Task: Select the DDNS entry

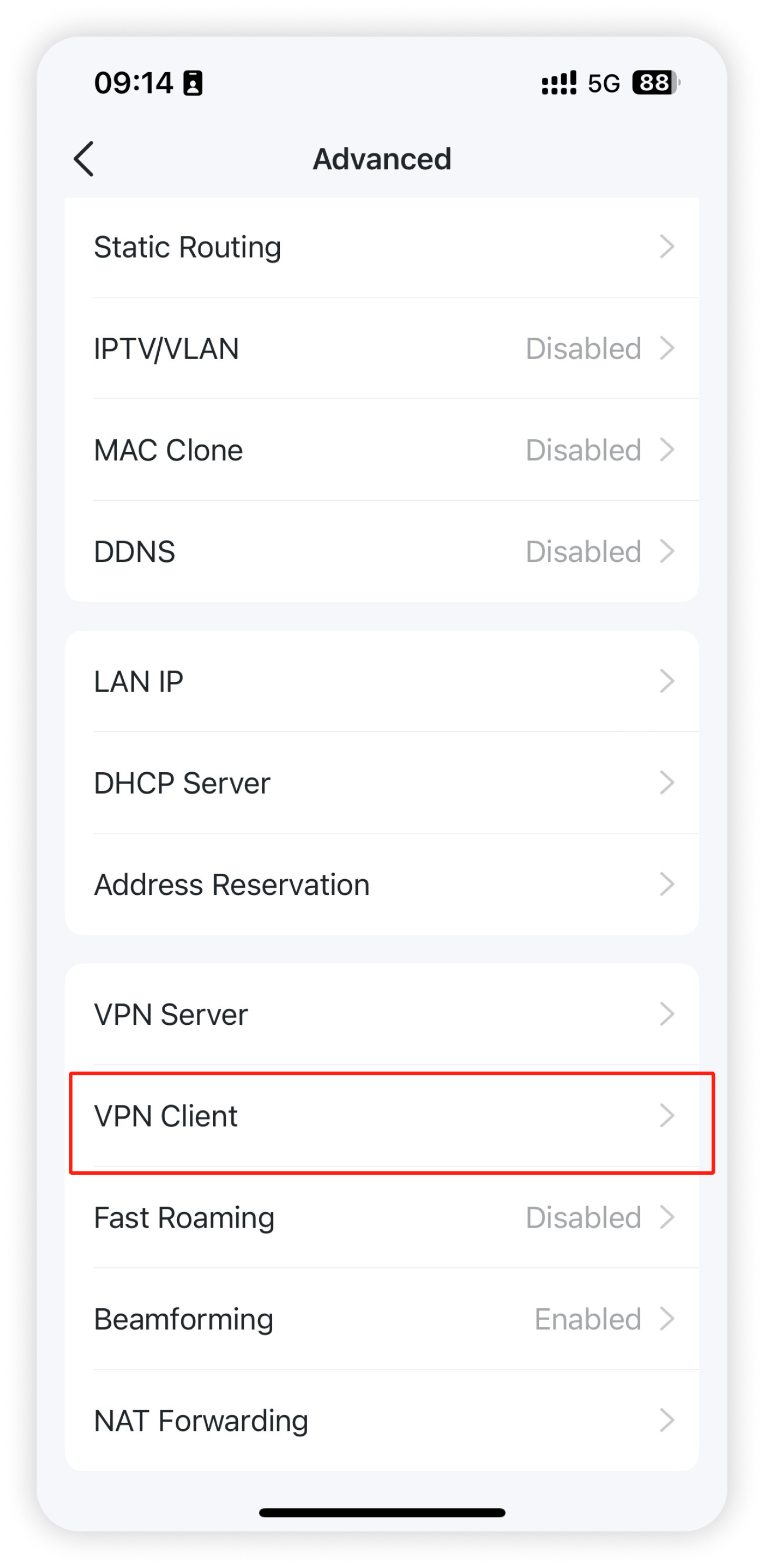Action: (382, 552)
